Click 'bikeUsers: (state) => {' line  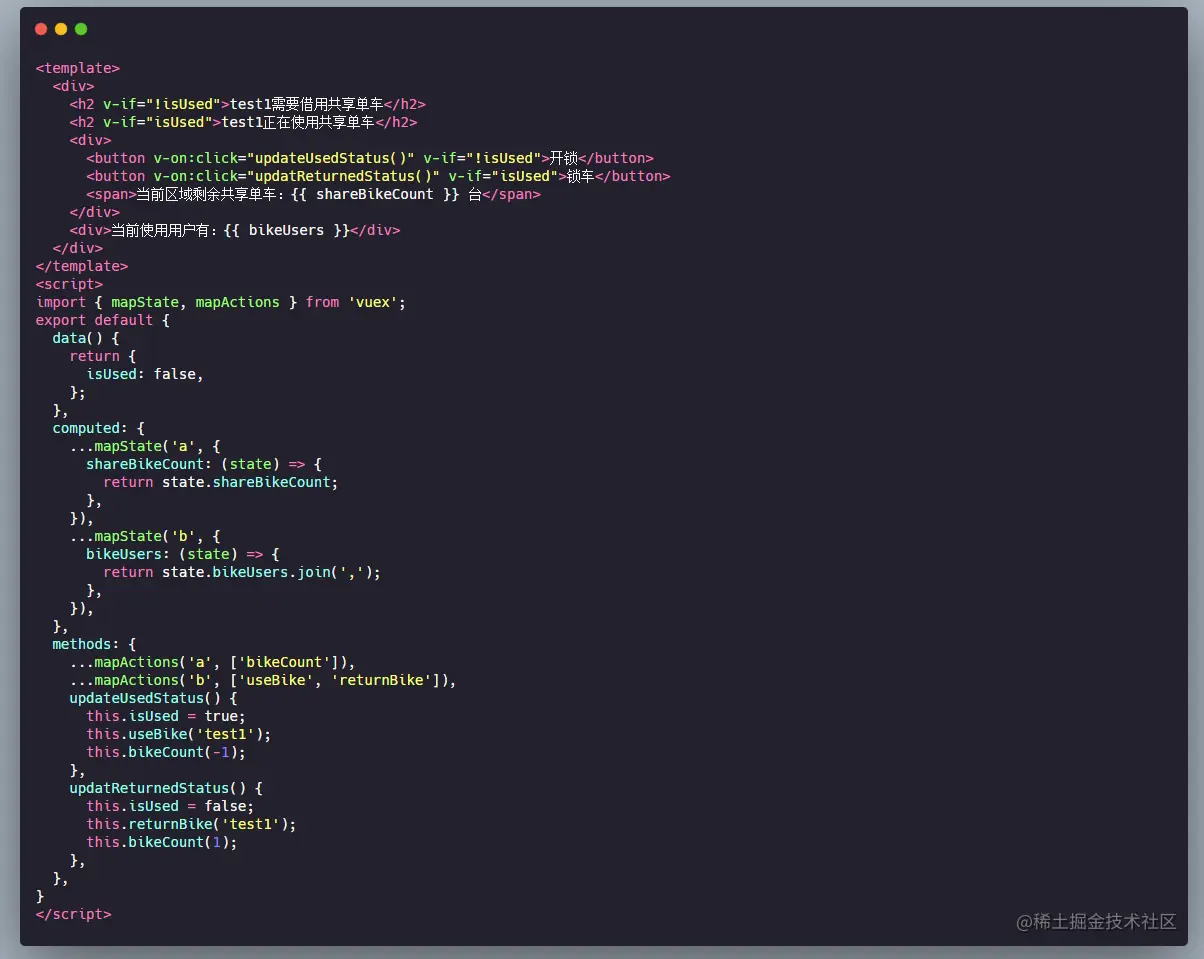(x=183, y=554)
